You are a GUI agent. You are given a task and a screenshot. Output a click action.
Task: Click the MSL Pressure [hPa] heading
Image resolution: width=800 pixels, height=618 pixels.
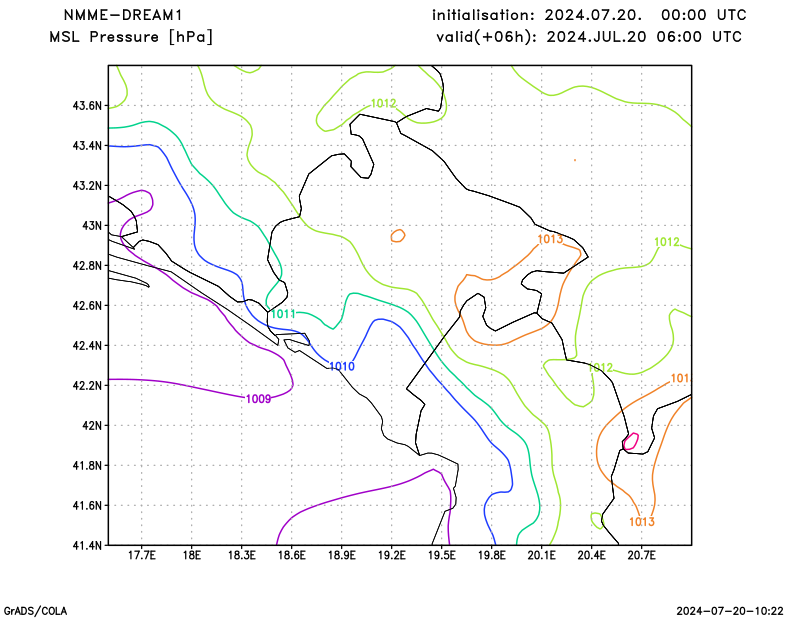[131, 37]
